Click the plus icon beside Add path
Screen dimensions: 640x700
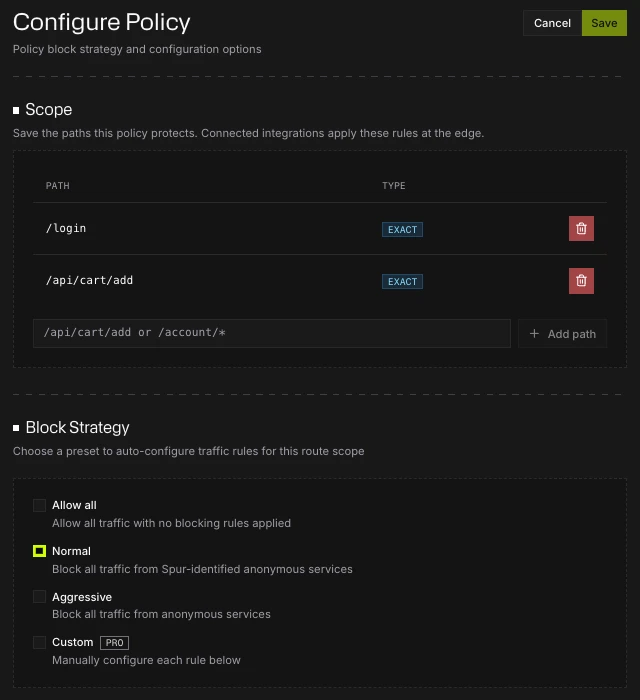point(534,333)
